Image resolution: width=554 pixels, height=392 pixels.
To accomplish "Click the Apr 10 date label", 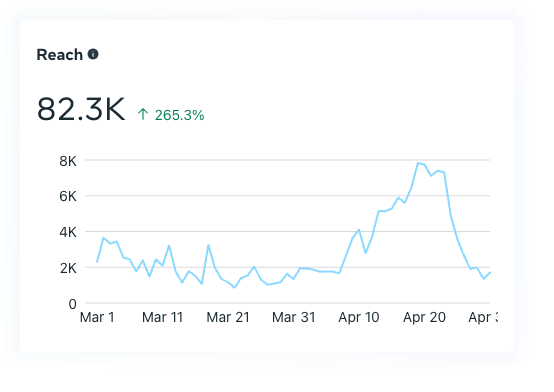I will click(x=359, y=317).
